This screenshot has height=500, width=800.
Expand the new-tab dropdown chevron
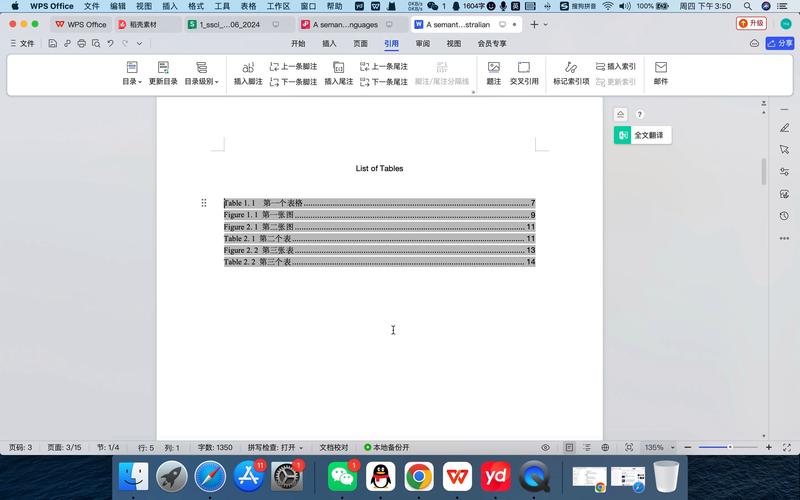coord(545,24)
